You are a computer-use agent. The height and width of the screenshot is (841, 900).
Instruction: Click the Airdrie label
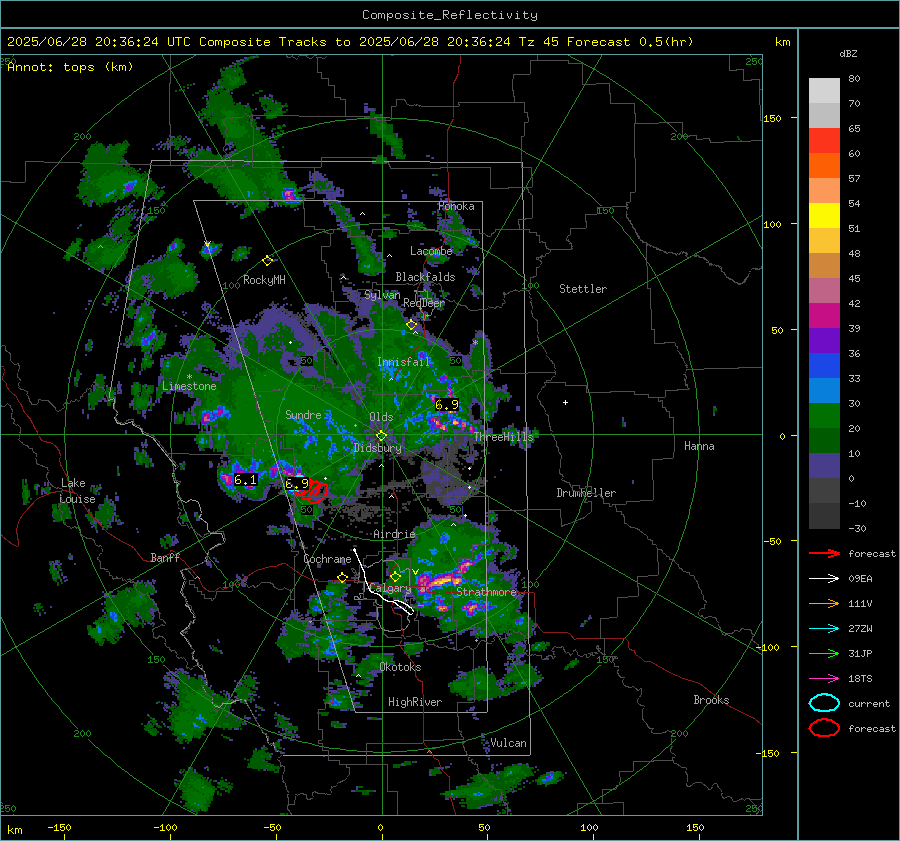394,534
